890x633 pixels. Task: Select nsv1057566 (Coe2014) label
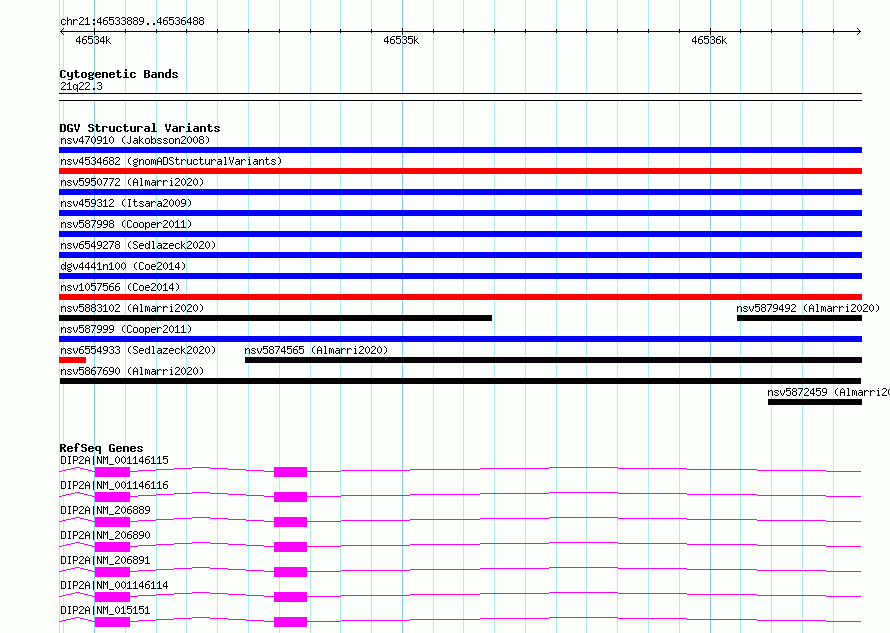coord(120,287)
